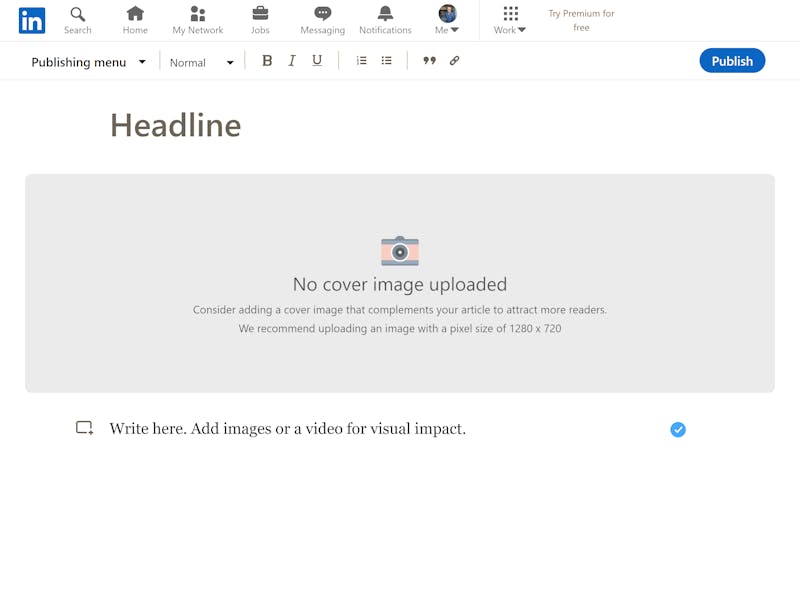This screenshot has width=800, height=600.
Task: Expand the Work dropdown arrow
Action: click(521, 30)
